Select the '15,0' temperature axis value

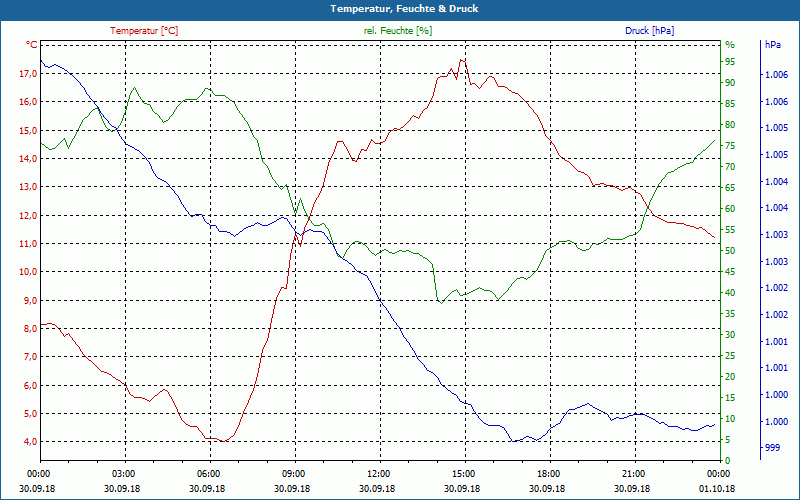click(x=28, y=130)
